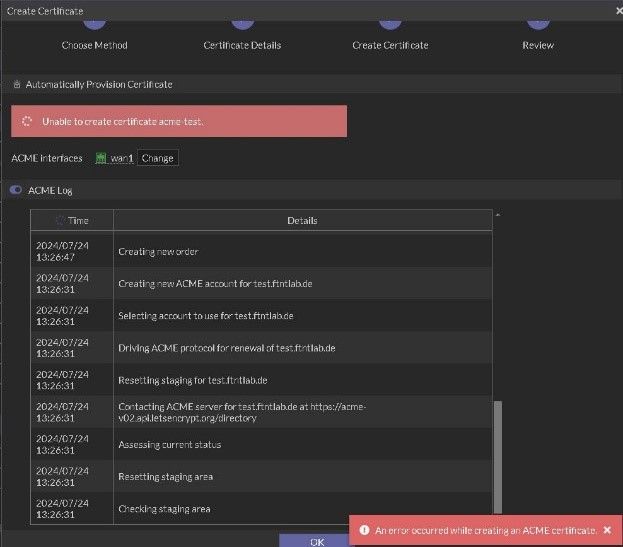Select the 'Contacting ACME server' log entry
The height and width of the screenshot is (547, 623).
point(261,412)
